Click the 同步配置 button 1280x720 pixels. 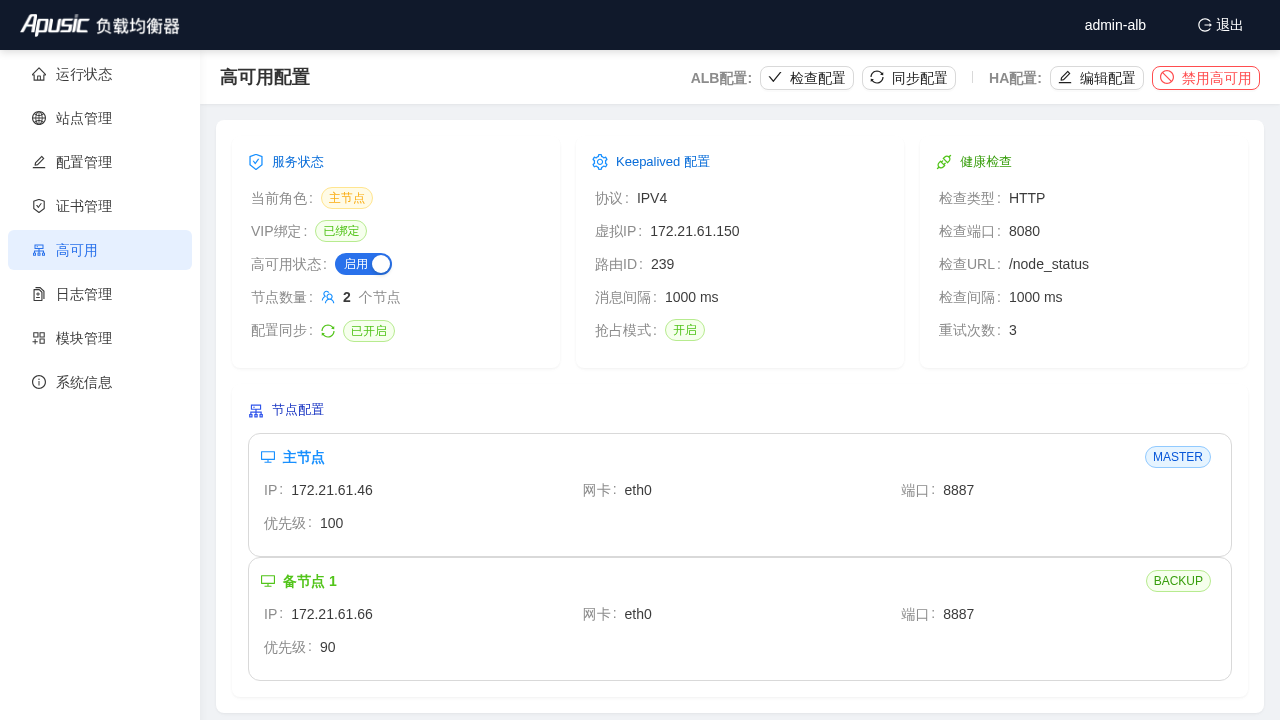coord(909,78)
